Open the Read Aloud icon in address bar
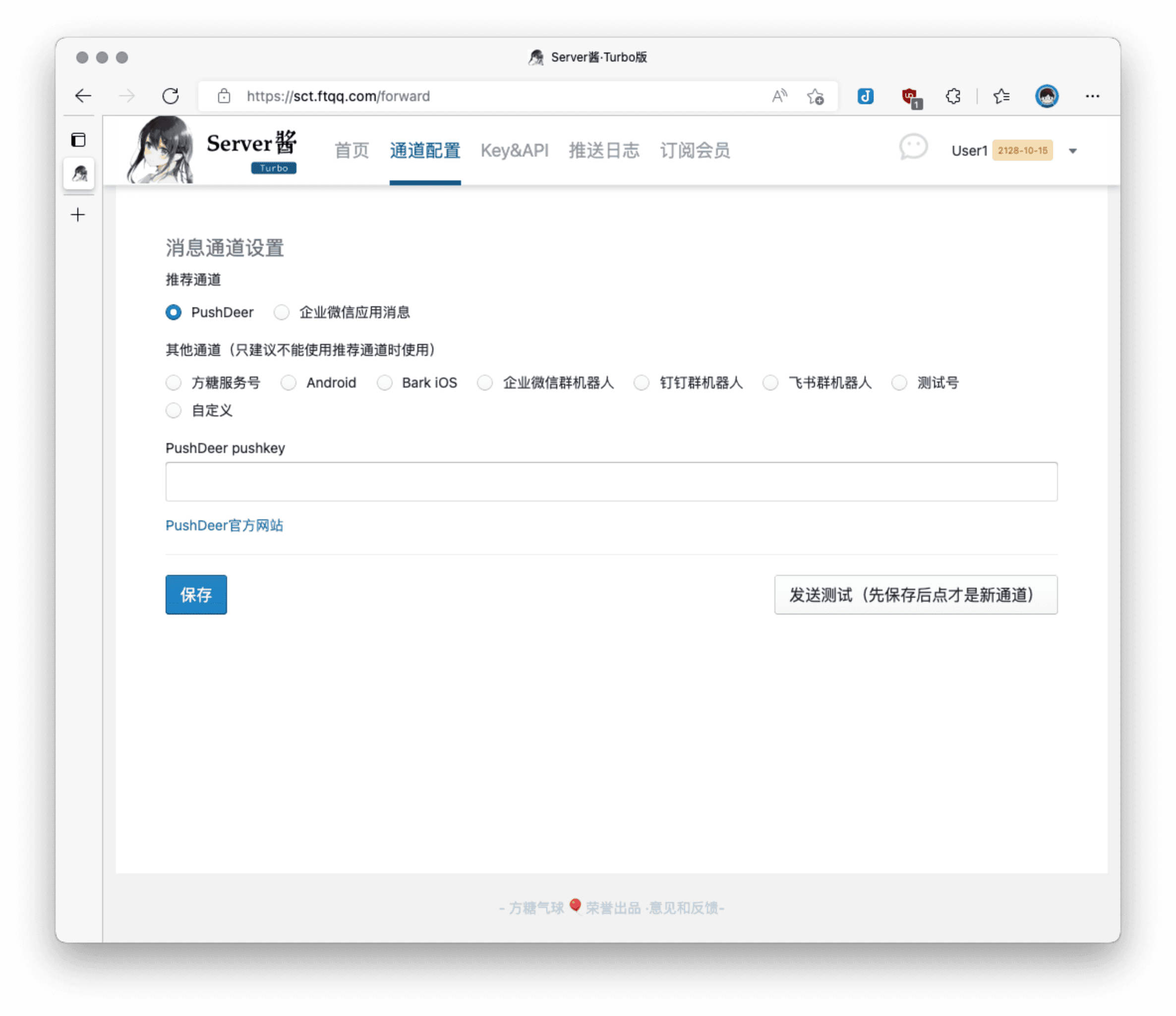The width and height of the screenshot is (1176, 1016). (x=779, y=96)
